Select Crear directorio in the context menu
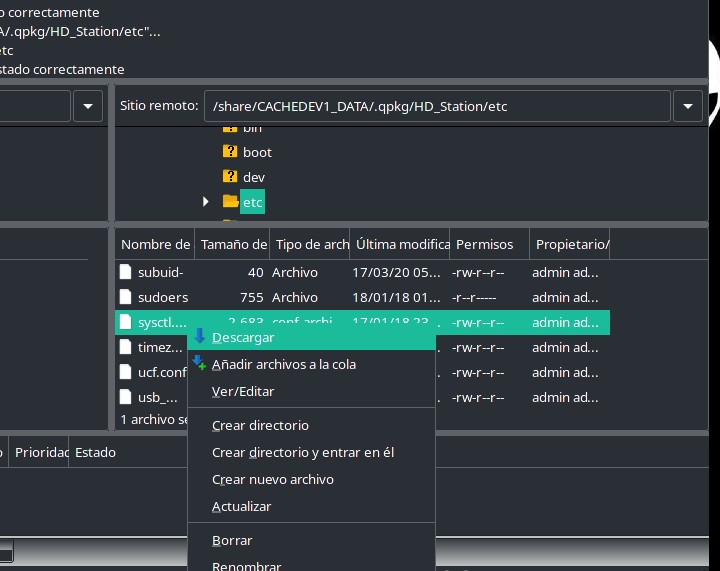The image size is (720, 571). [x=260, y=425]
